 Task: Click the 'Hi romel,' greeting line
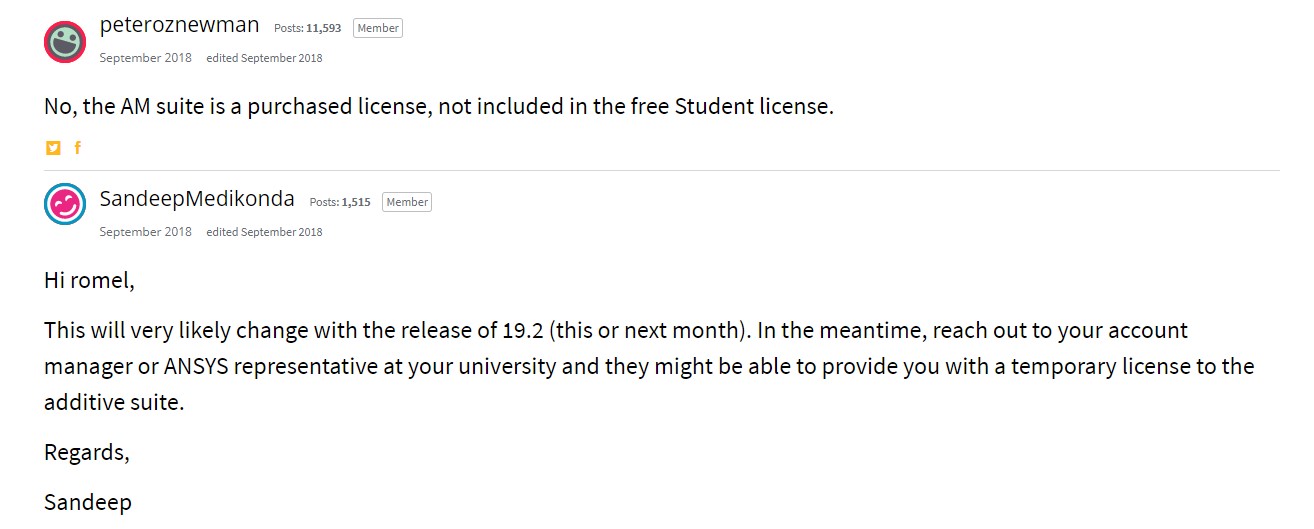click(89, 280)
